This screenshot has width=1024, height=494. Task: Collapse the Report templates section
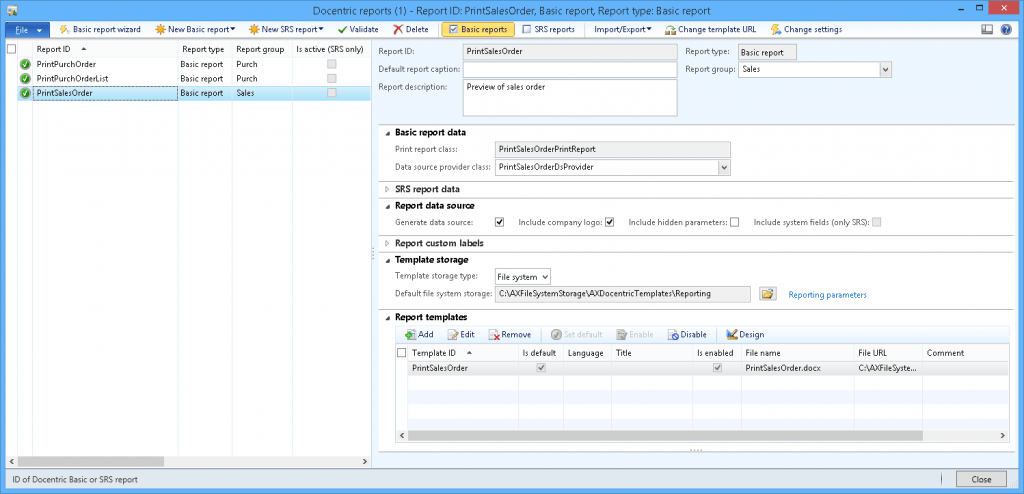[387, 318]
